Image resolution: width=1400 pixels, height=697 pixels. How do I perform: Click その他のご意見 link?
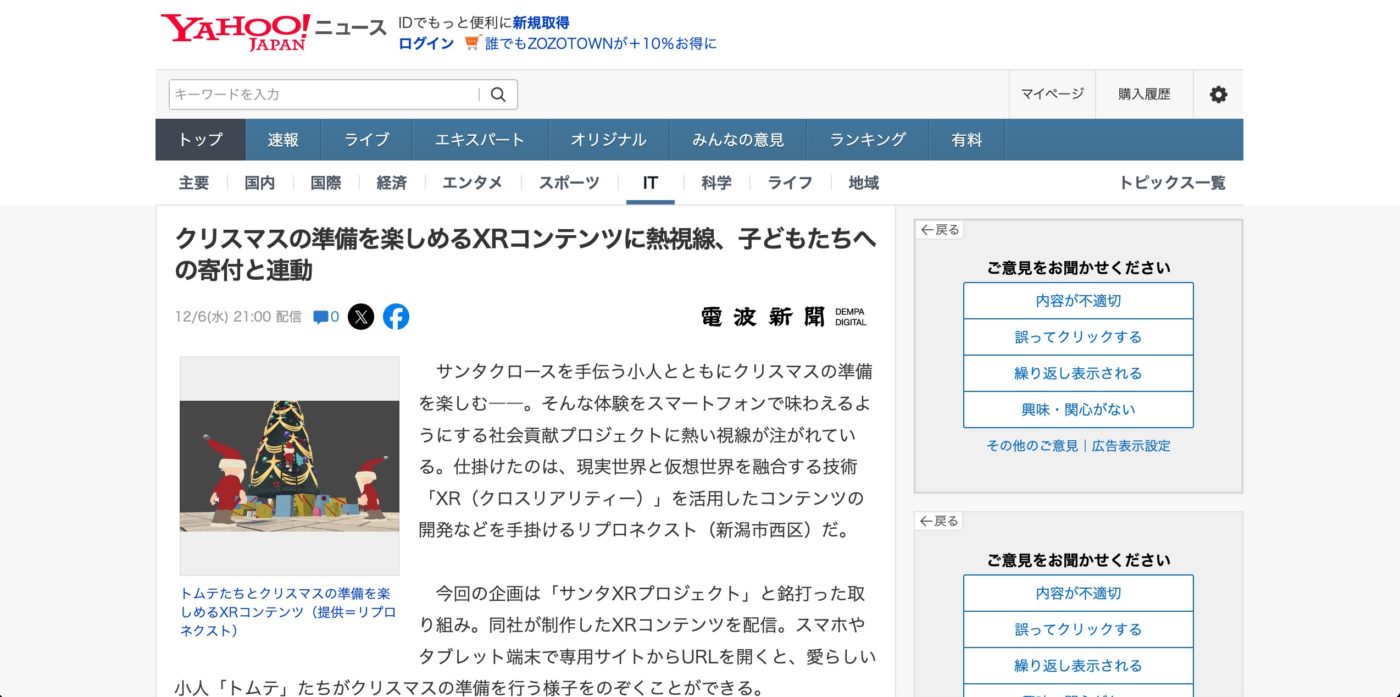(1033, 446)
